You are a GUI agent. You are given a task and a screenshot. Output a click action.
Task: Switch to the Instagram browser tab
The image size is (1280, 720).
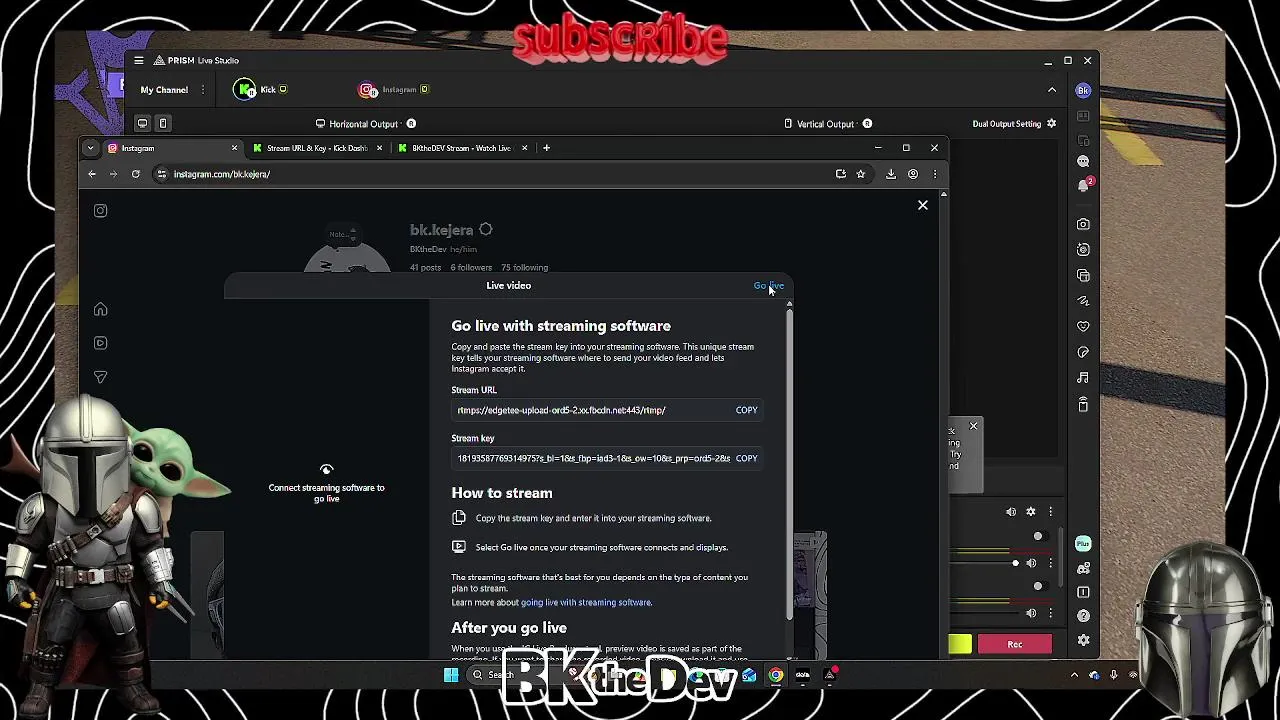170,148
